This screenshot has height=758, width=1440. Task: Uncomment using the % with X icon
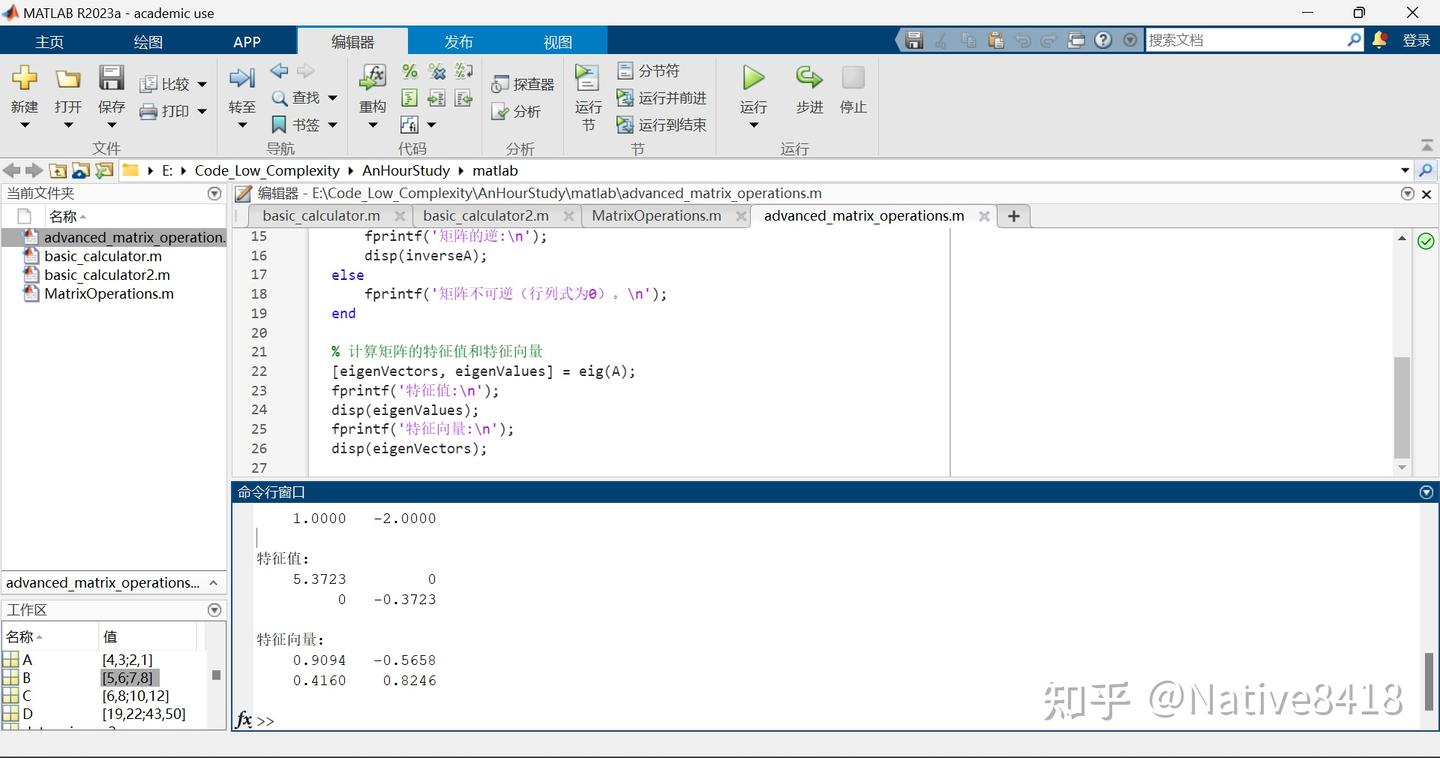437,71
